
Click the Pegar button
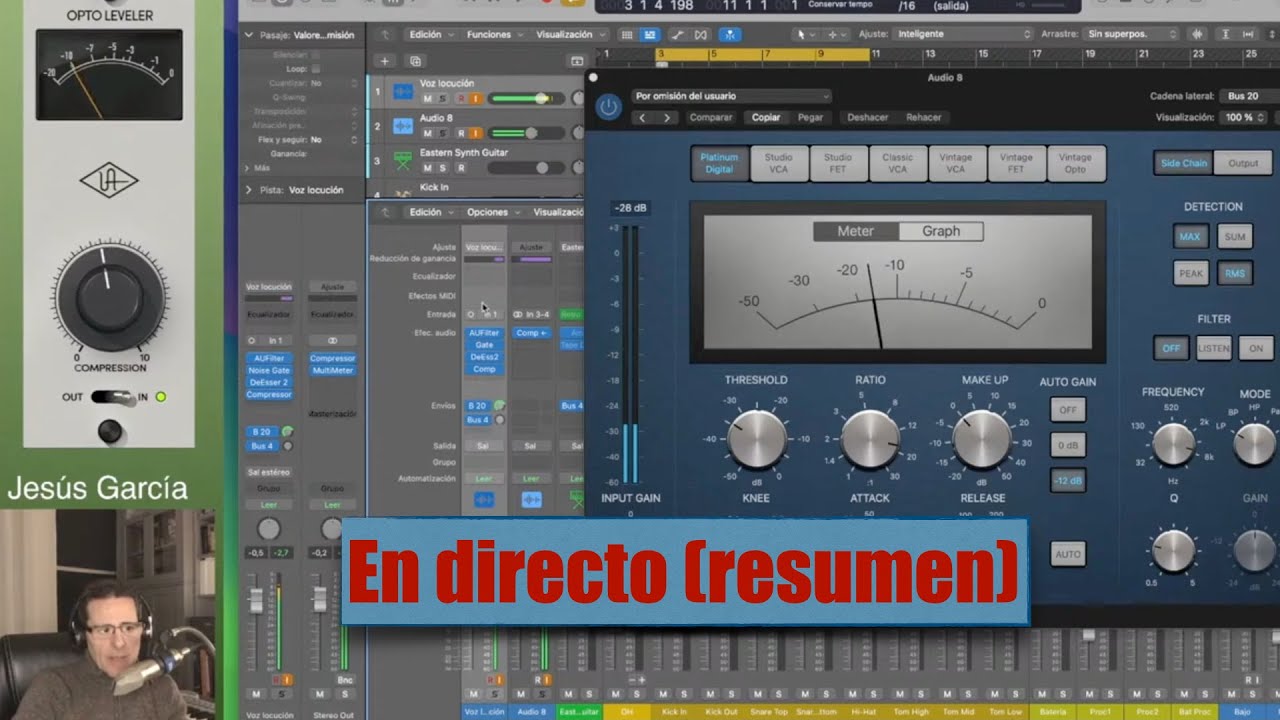click(811, 117)
